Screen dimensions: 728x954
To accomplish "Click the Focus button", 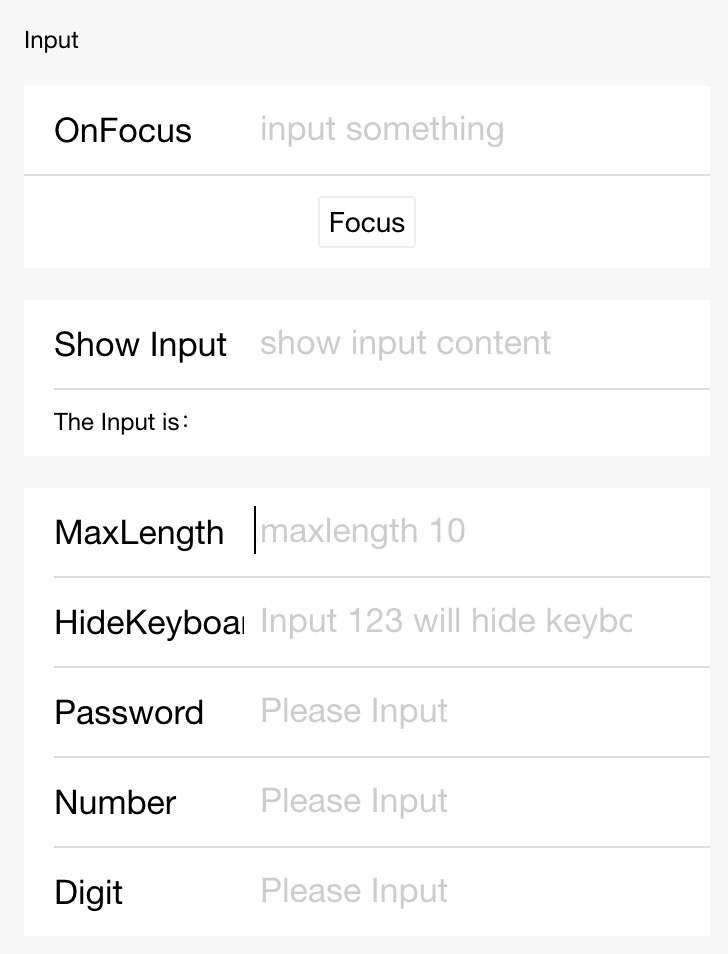I will point(366,221).
